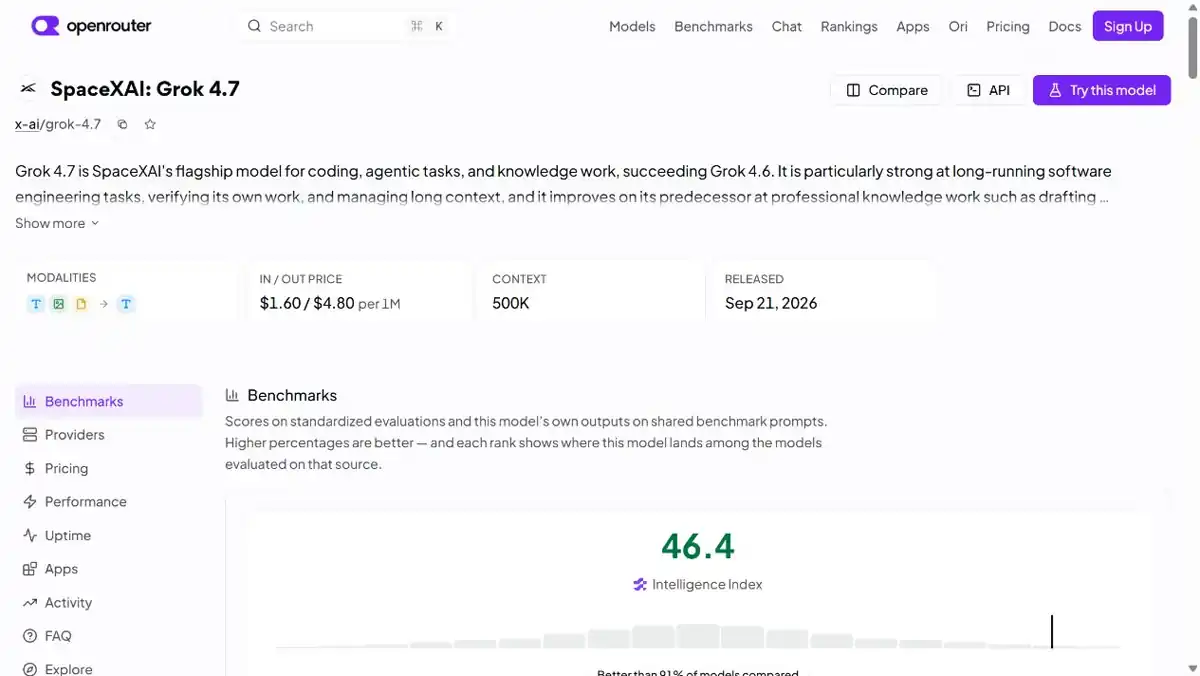This screenshot has width=1200, height=676.
Task: Click Try this model button text
Action: pos(1113,90)
